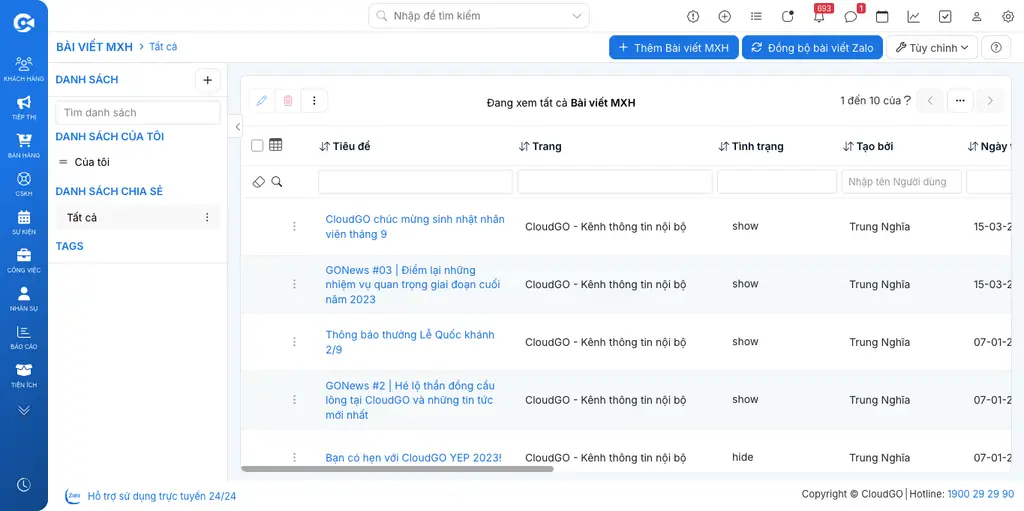
Task: Click the alert exclamation icon in top bar
Action: click(x=693, y=16)
